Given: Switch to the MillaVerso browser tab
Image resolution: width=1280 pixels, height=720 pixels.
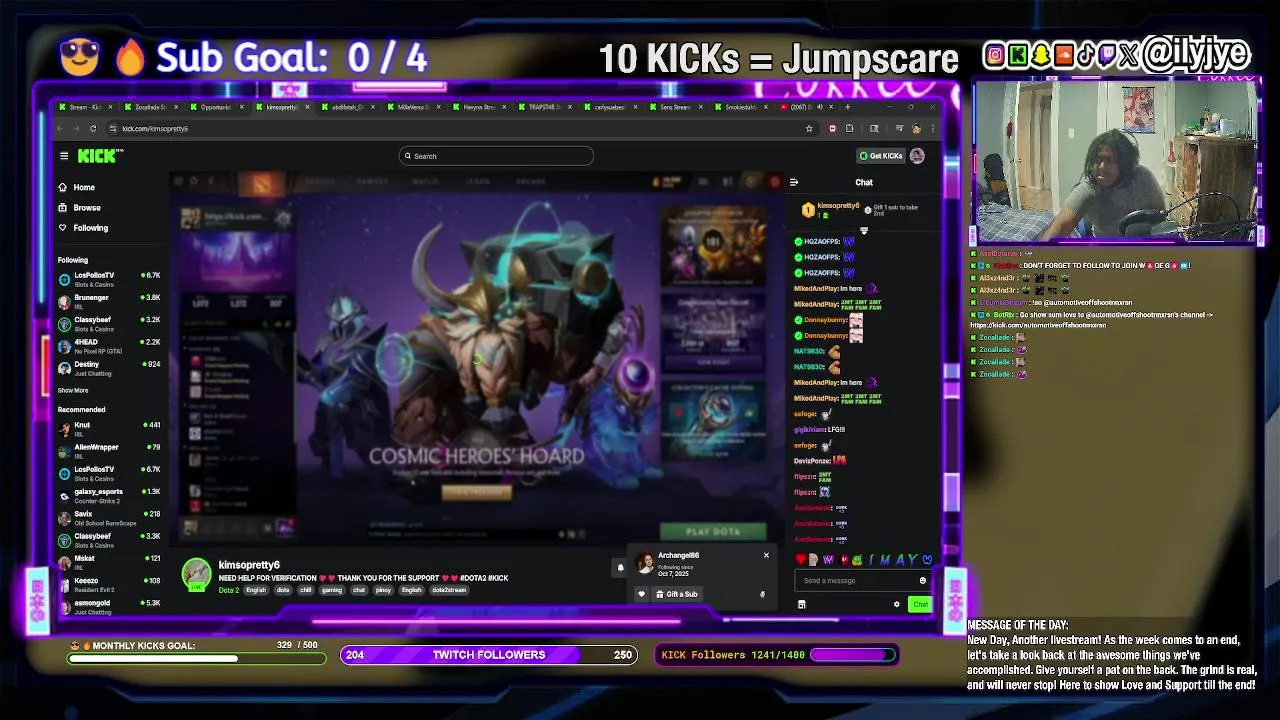Looking at the screenshot, I should point(414,107).
